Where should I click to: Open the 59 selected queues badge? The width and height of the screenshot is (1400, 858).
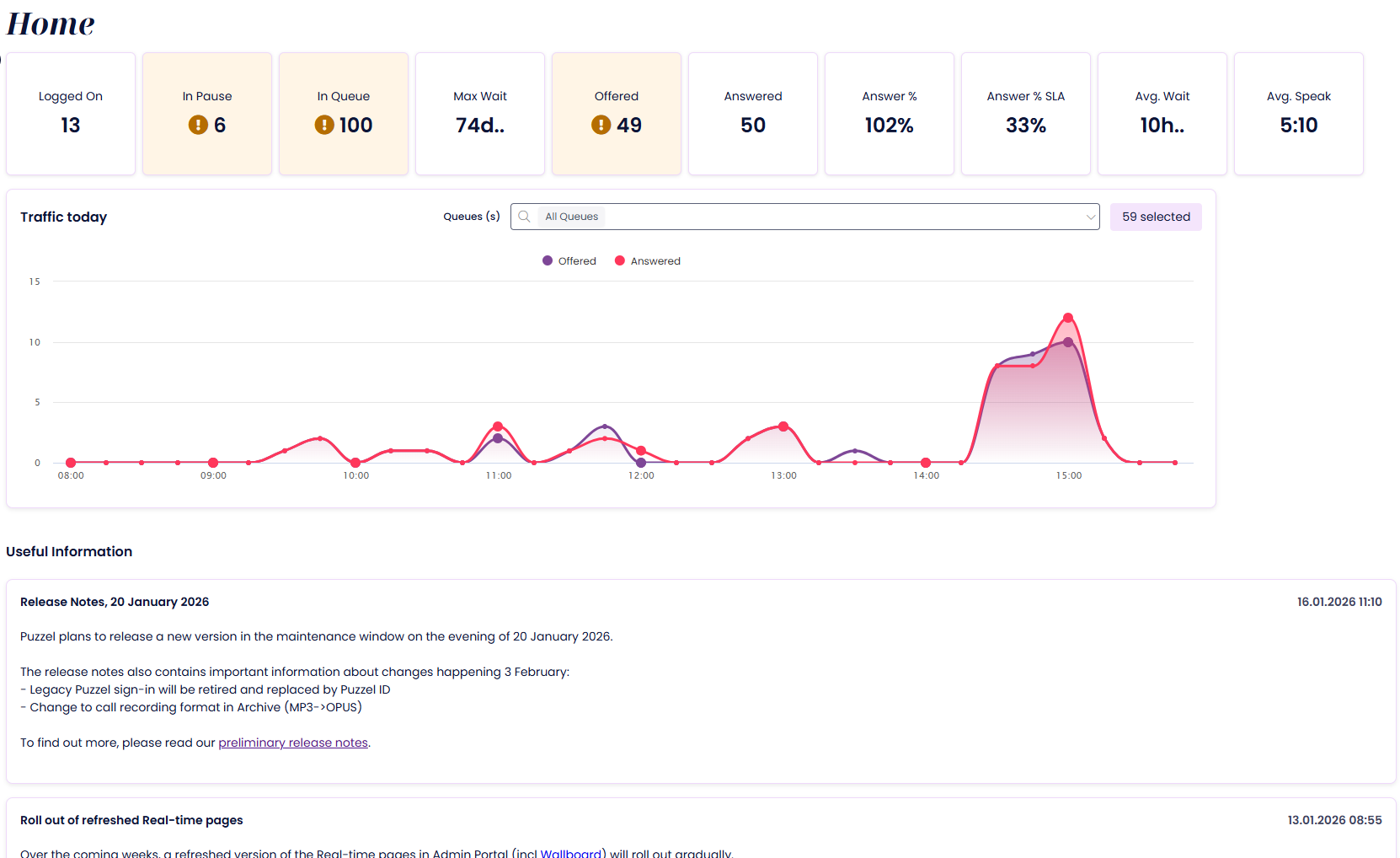(1155, 217)
